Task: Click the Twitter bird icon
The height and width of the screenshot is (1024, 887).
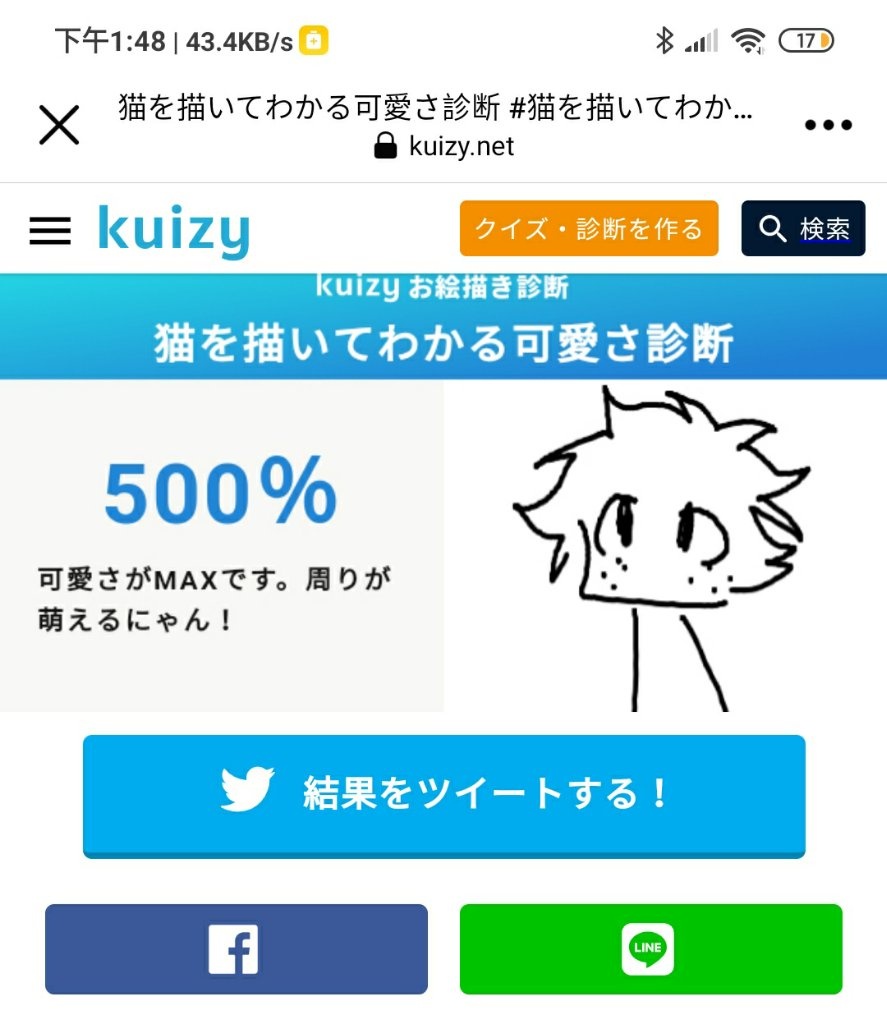Action: (x=247, y=789)
